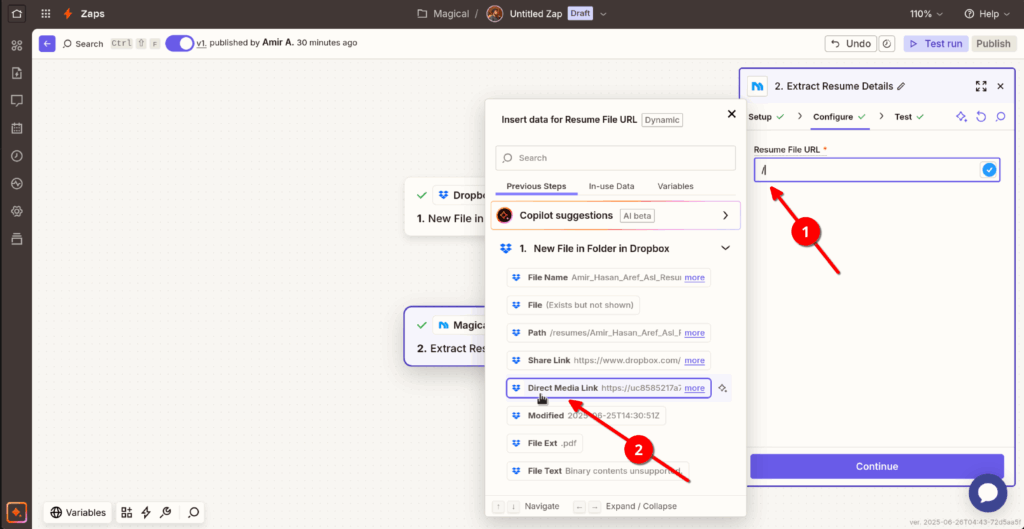Open the Draft status dropdown chevron
The image size is (1024, 529).
point(603,14)
